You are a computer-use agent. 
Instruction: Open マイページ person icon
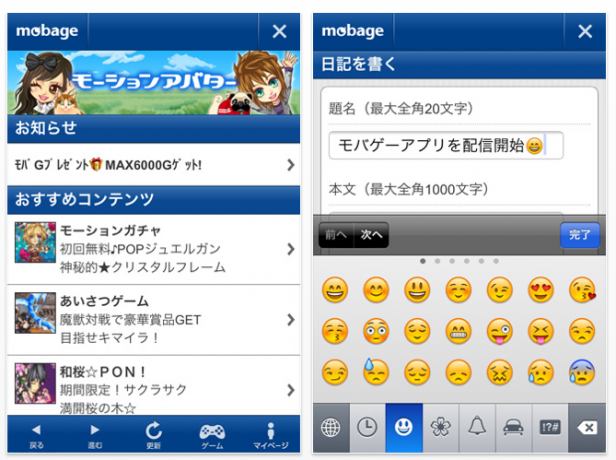271,431
